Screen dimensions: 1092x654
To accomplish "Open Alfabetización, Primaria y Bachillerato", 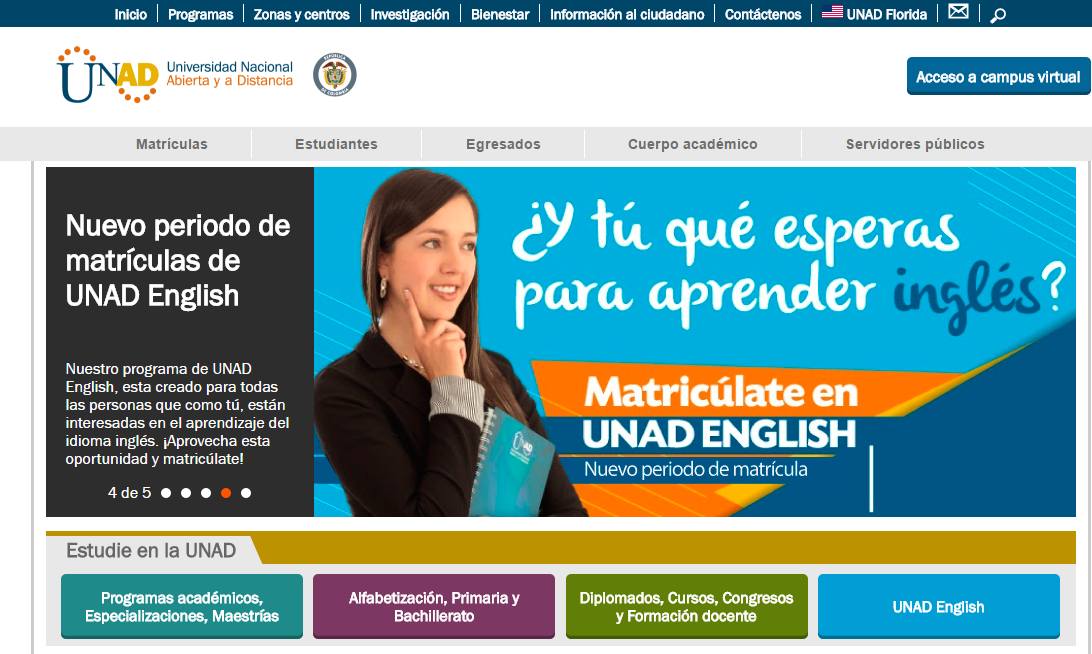I will [434, 607].
